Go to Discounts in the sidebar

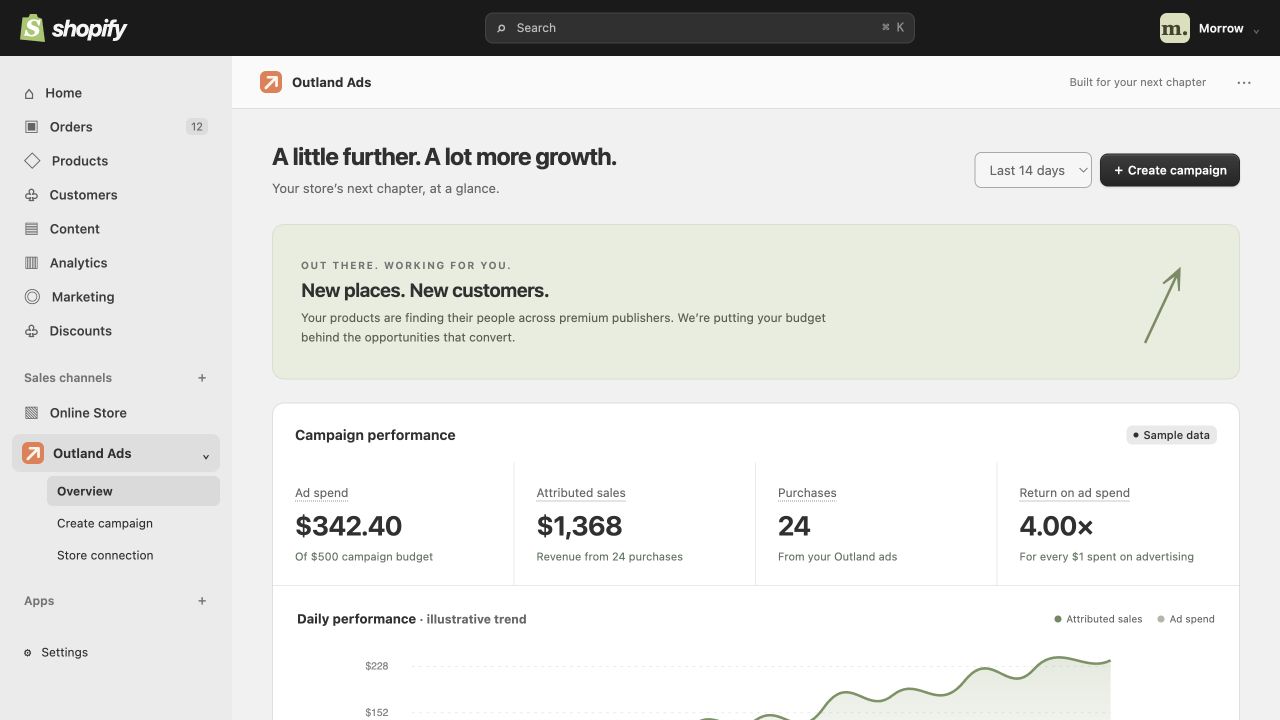tap(116, 331)
